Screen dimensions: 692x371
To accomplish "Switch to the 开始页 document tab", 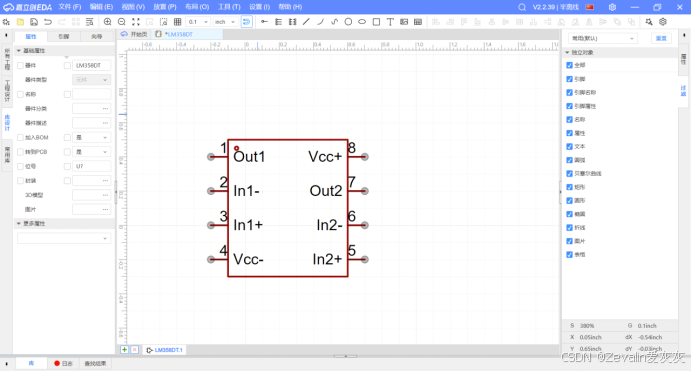I will pos(135,34).
